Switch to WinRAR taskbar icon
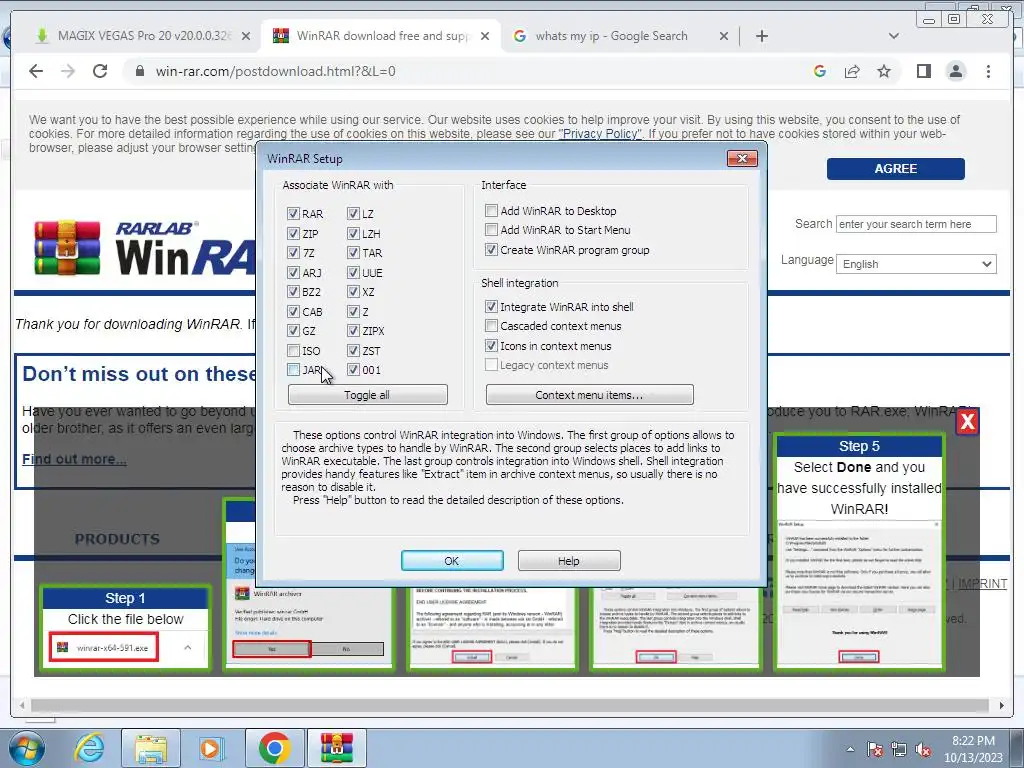Viewport: 1024px width, 768px height. pyautogui.click(x=336, y=748)
